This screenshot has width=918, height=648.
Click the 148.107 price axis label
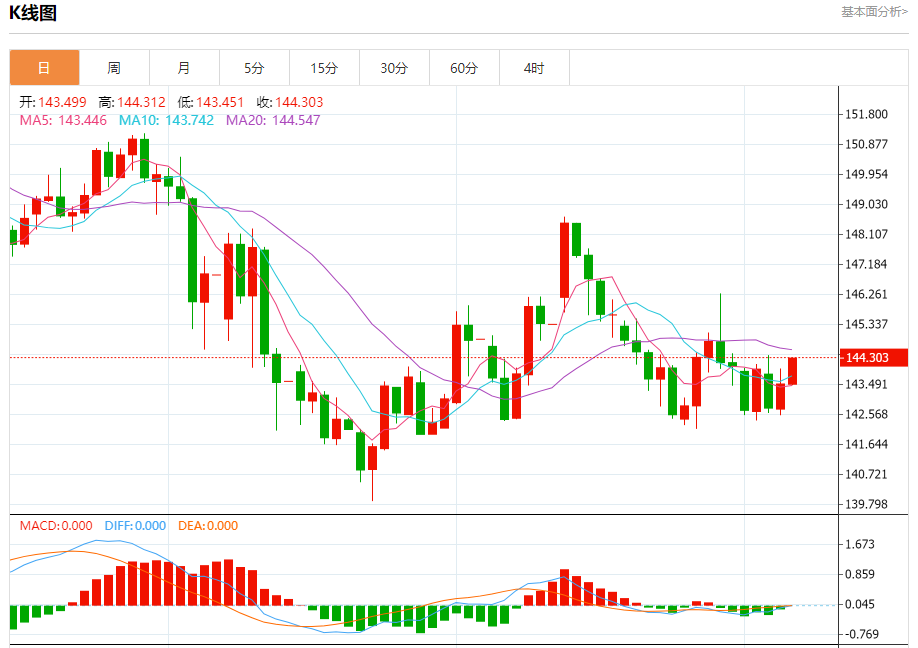tap(866, 234)
